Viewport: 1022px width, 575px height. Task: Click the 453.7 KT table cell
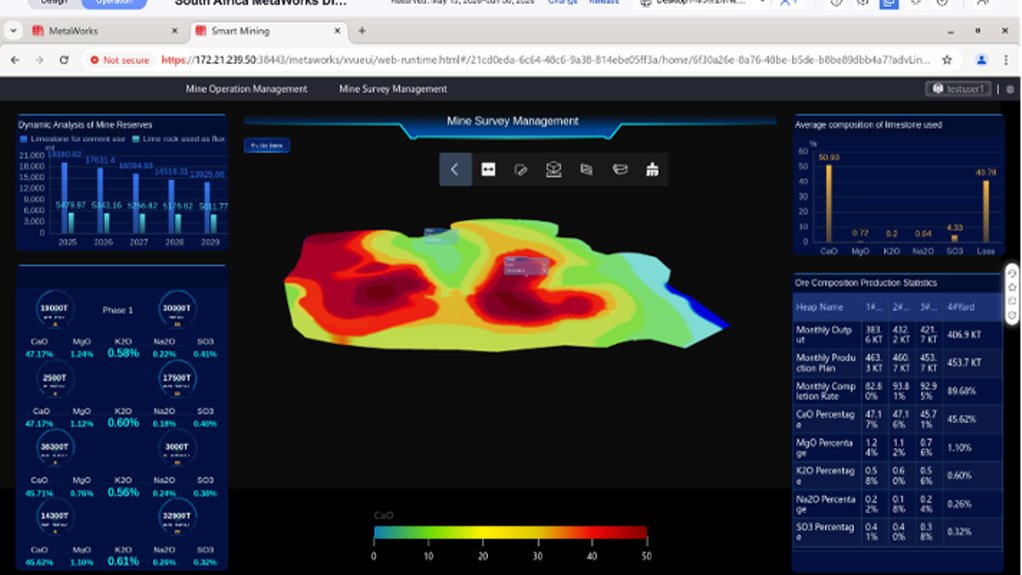pyautogui.click(x=964, y=362)
